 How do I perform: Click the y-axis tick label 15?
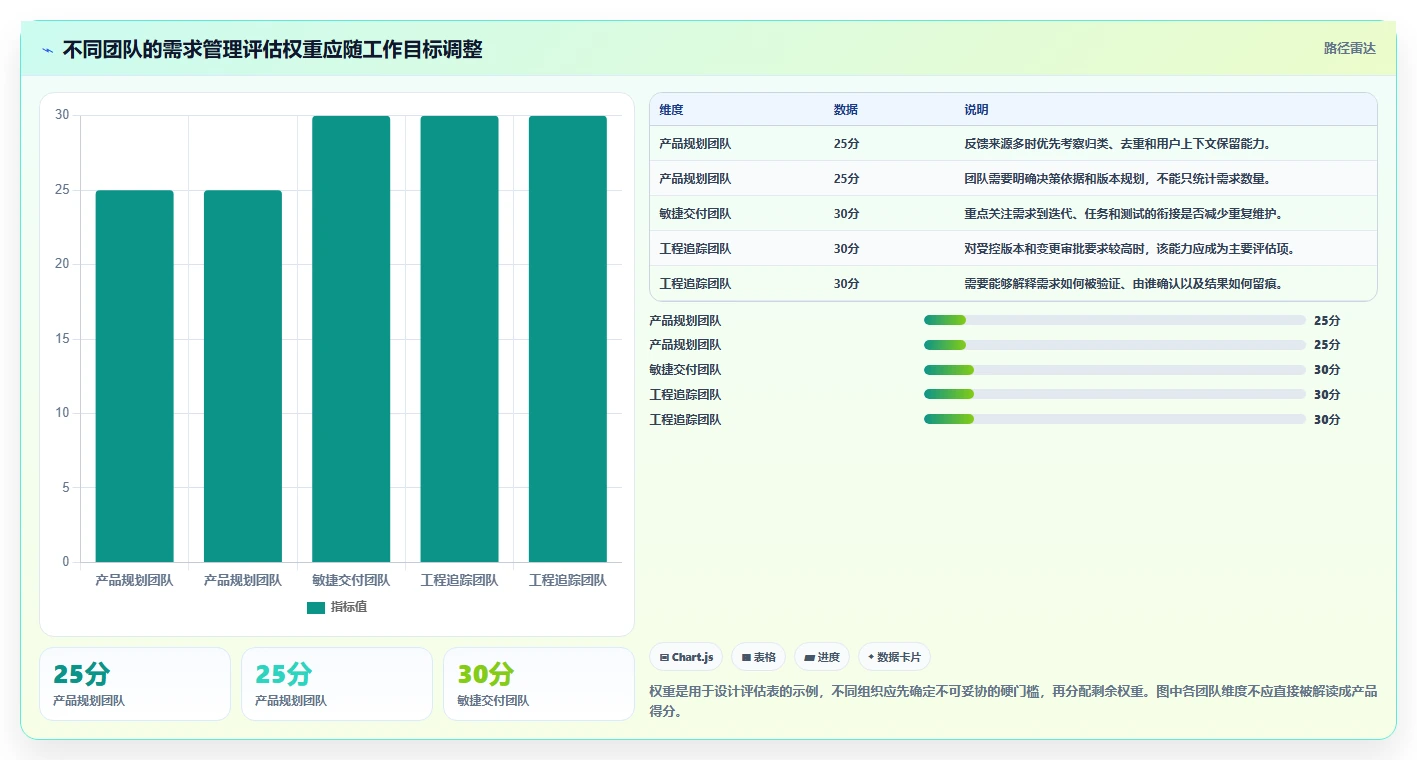[62, 339]
